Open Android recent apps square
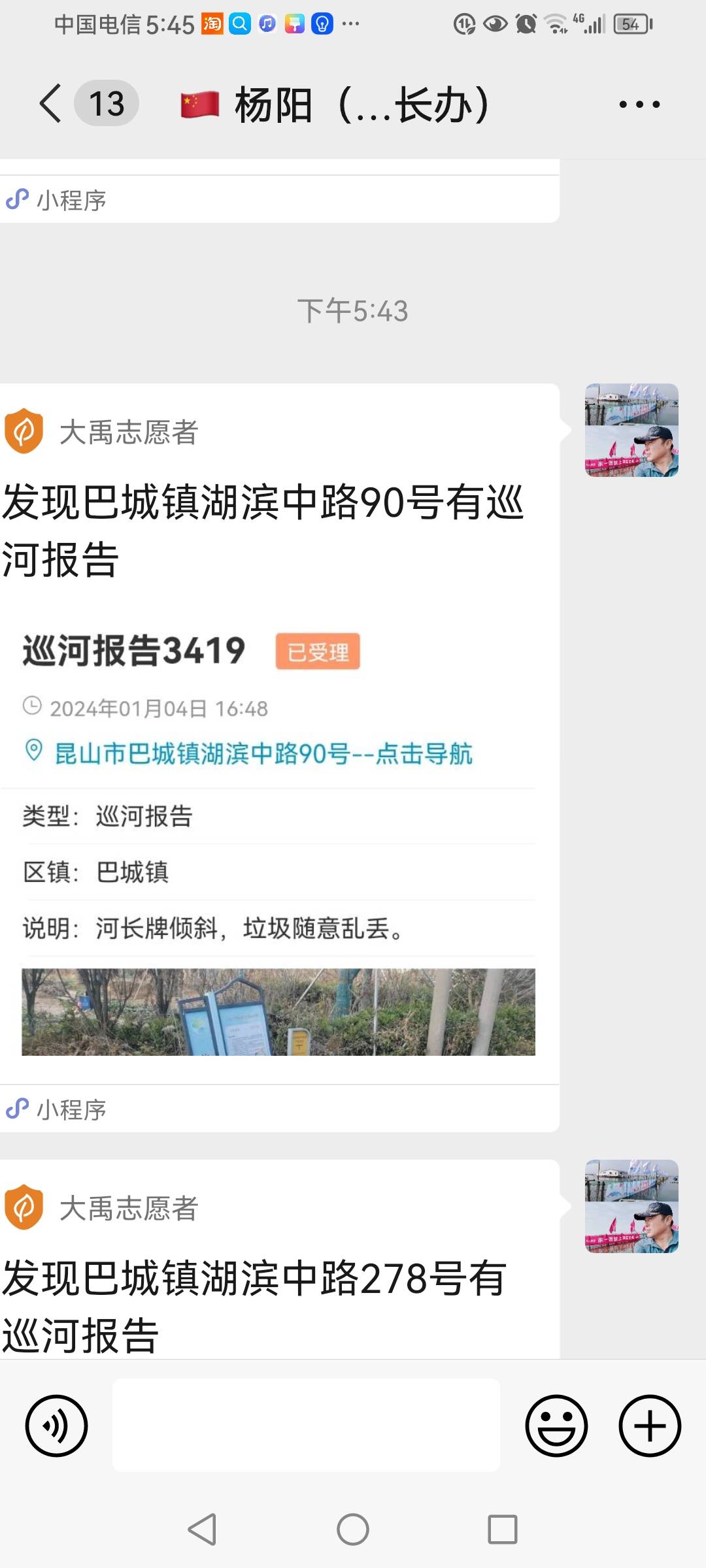This screenshot has width=706, height=1568. pos(503,1529)
